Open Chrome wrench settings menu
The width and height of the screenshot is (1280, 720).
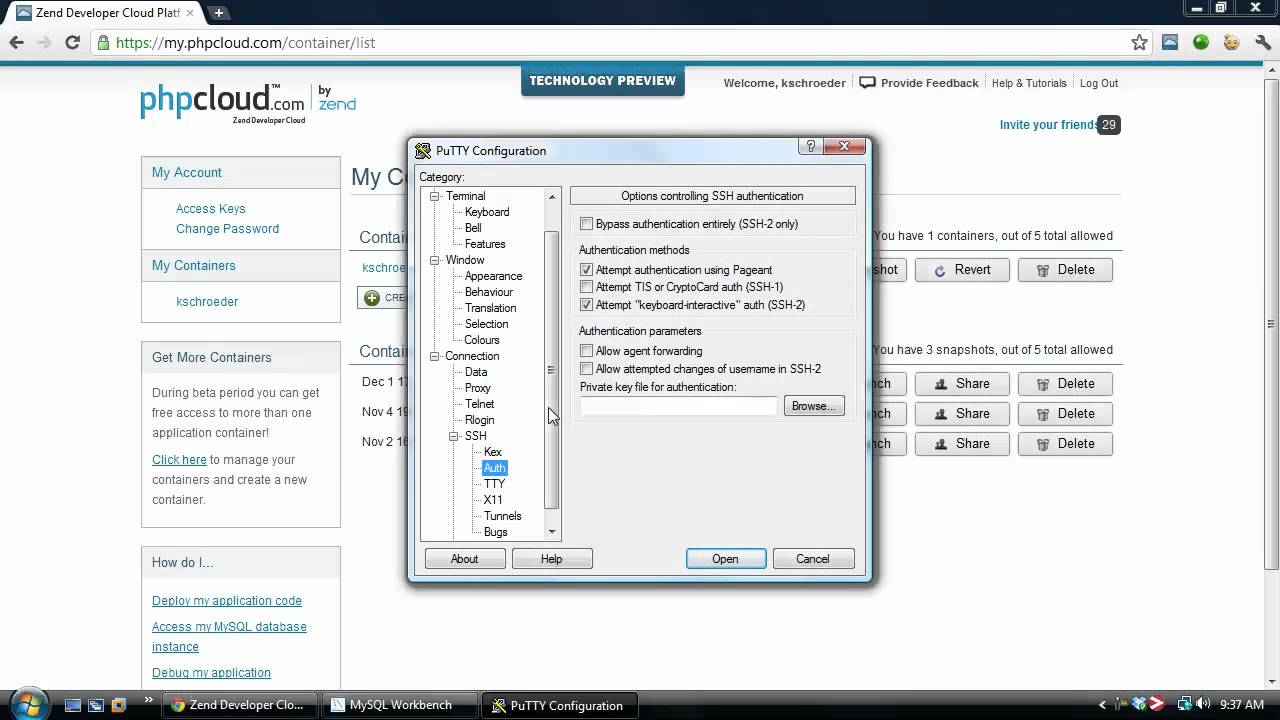click(1262, 42)
